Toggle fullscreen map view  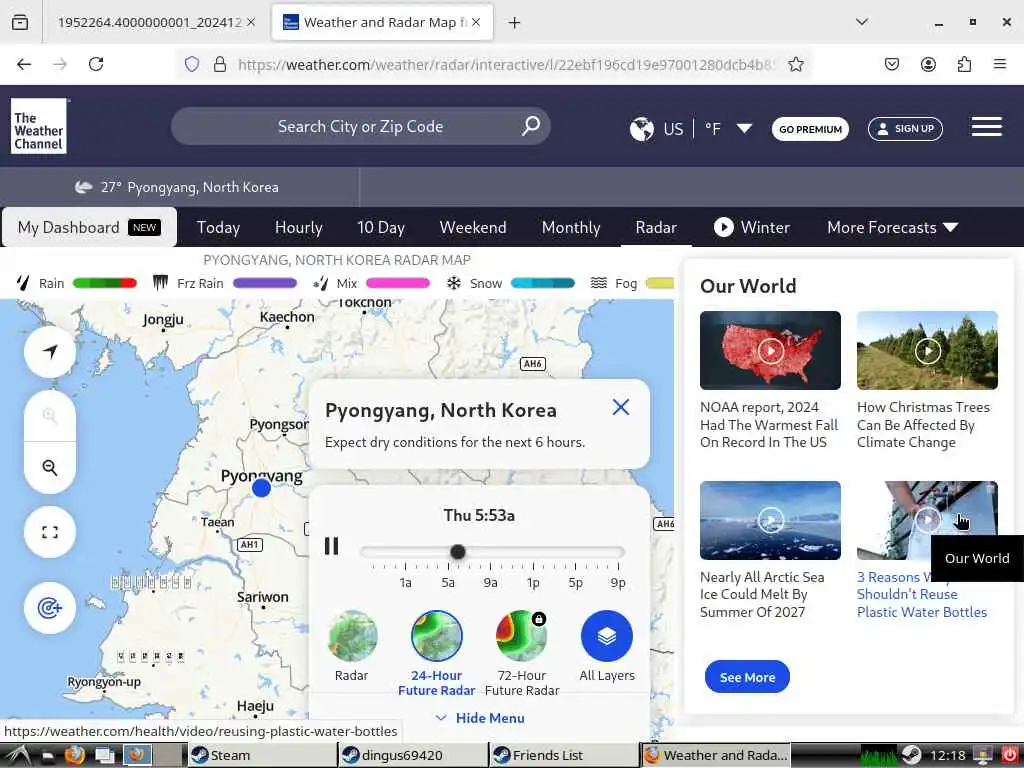50,532
